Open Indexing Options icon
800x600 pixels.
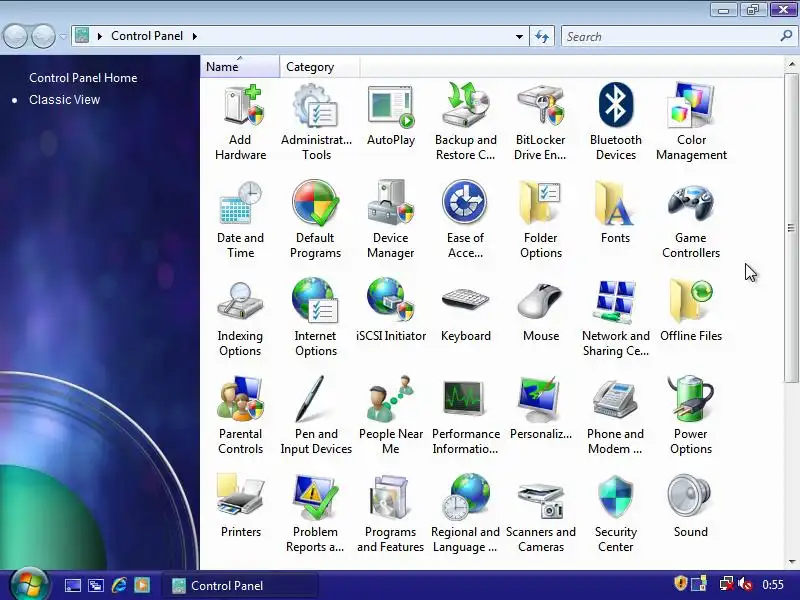tap(240, 318)
